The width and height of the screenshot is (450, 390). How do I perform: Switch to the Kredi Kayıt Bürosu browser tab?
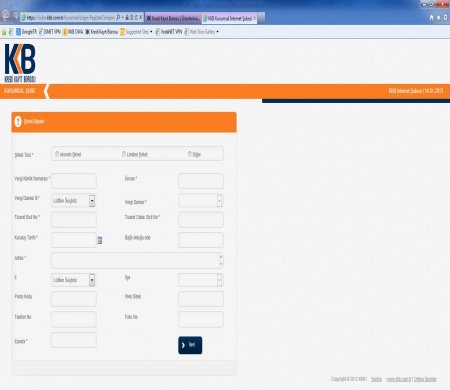pos(173,18)
